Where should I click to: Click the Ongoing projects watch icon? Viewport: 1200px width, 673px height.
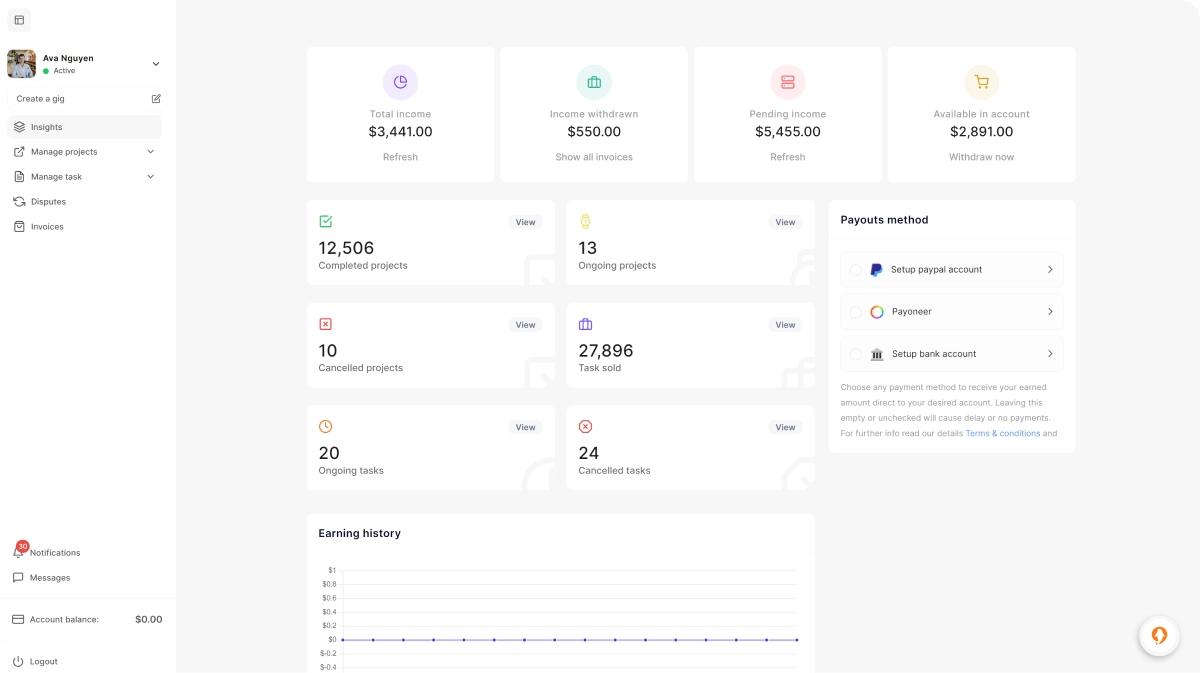(x=586, y=221)
